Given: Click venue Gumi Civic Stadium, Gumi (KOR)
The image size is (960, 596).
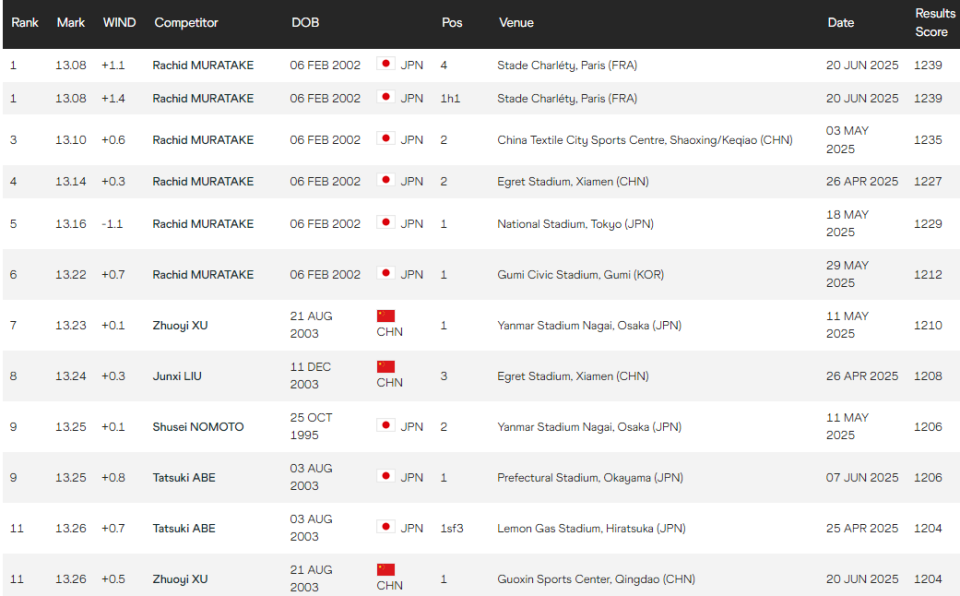Looking at the screenshot, I should (x=580, y=274).
